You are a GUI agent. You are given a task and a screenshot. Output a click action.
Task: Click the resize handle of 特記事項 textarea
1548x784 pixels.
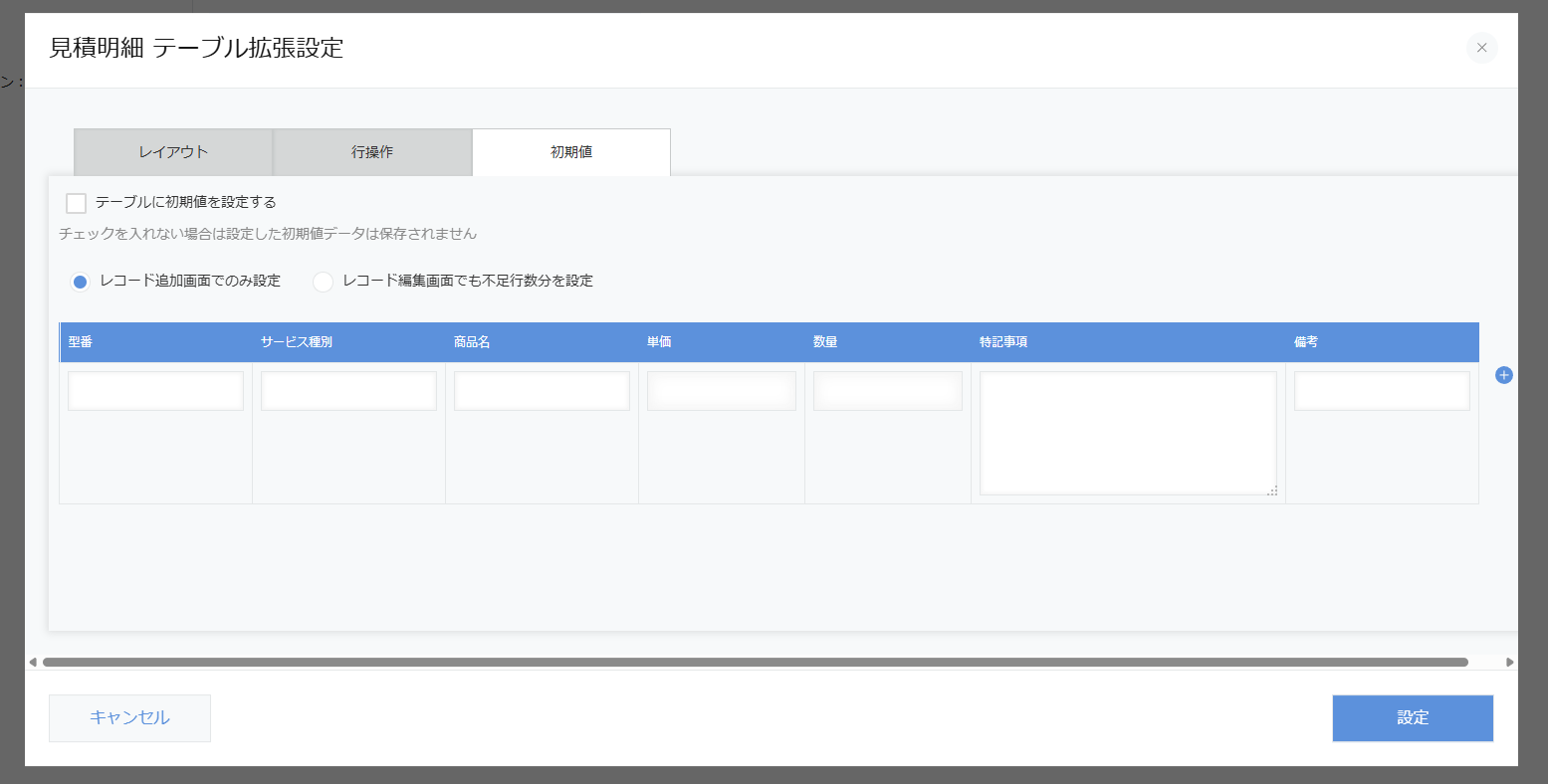pyautogui.click(x=1271, y=490)
